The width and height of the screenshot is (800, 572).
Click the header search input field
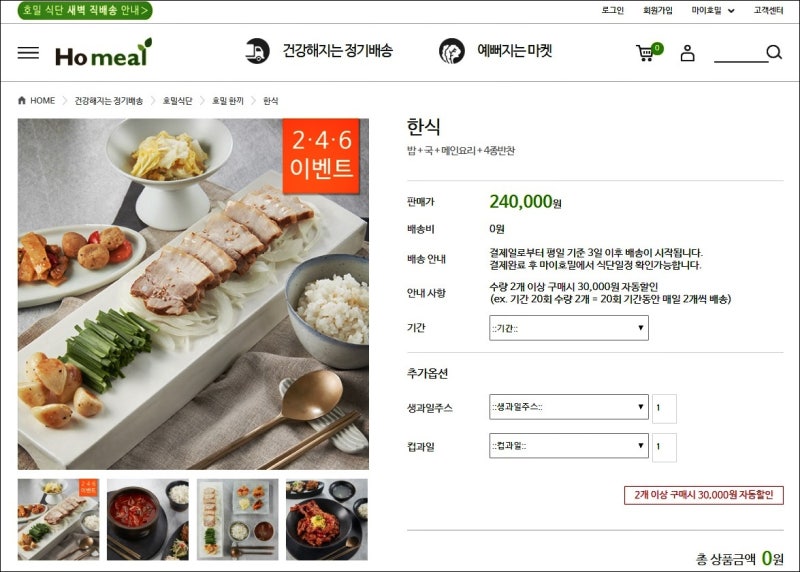(x=741, y=53)
